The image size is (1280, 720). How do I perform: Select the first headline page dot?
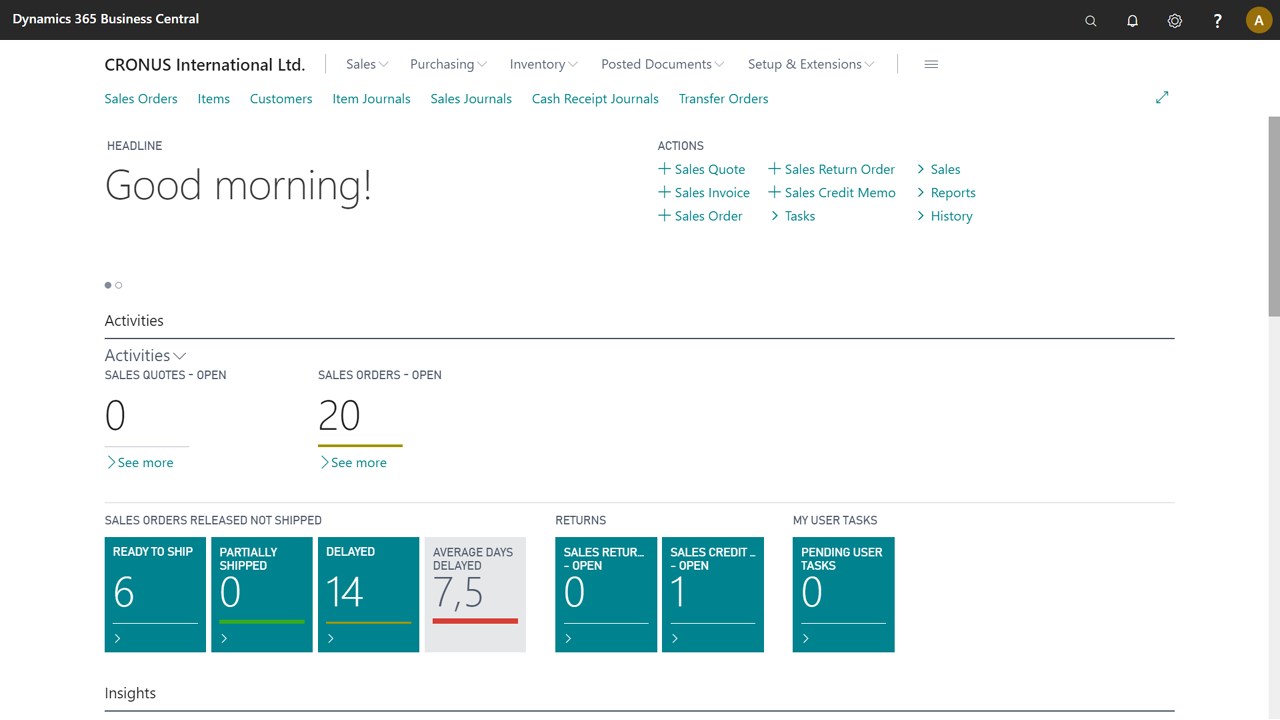[x=108, y=285]
